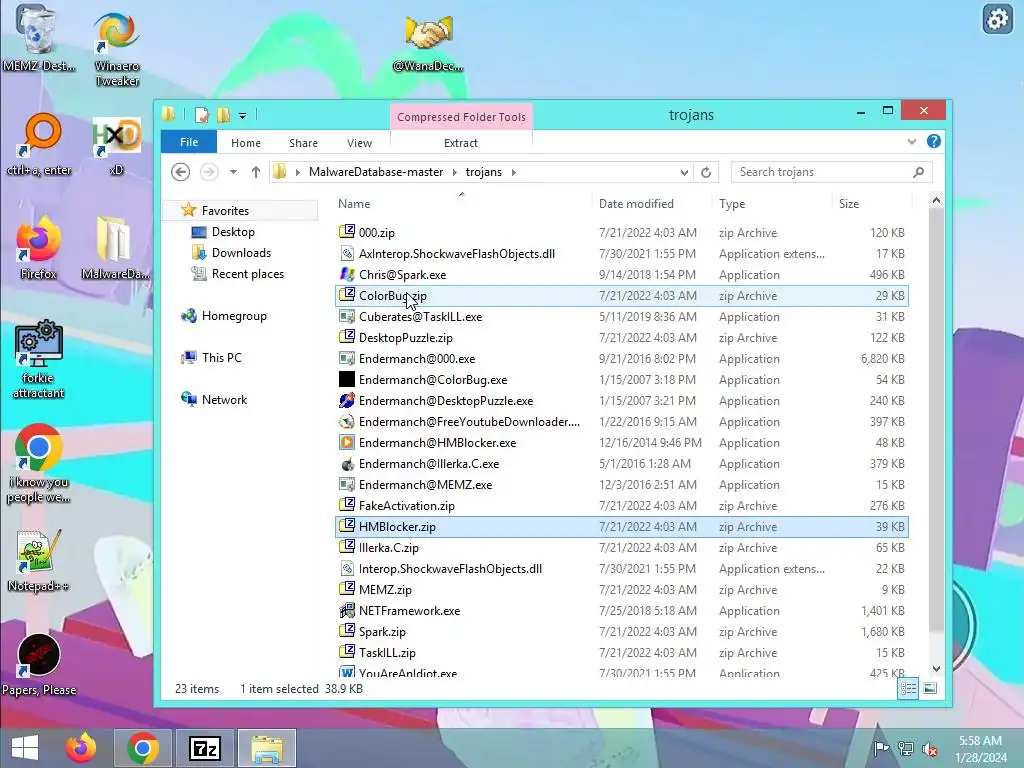Open the Recycle Bin MEMZ-Dest desktop icon
This screenshot has height=768, width=1024.
click(x=37, y=37)
